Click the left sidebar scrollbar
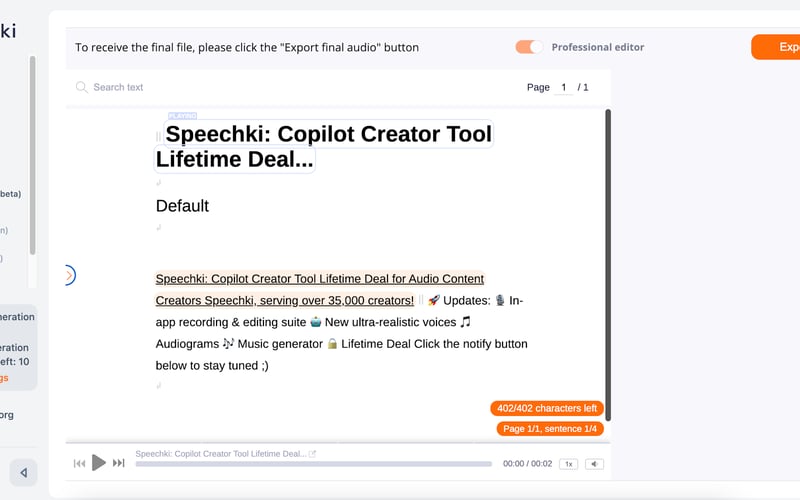The height and width of the screenshot is (500, 800). tap(33, 155)
